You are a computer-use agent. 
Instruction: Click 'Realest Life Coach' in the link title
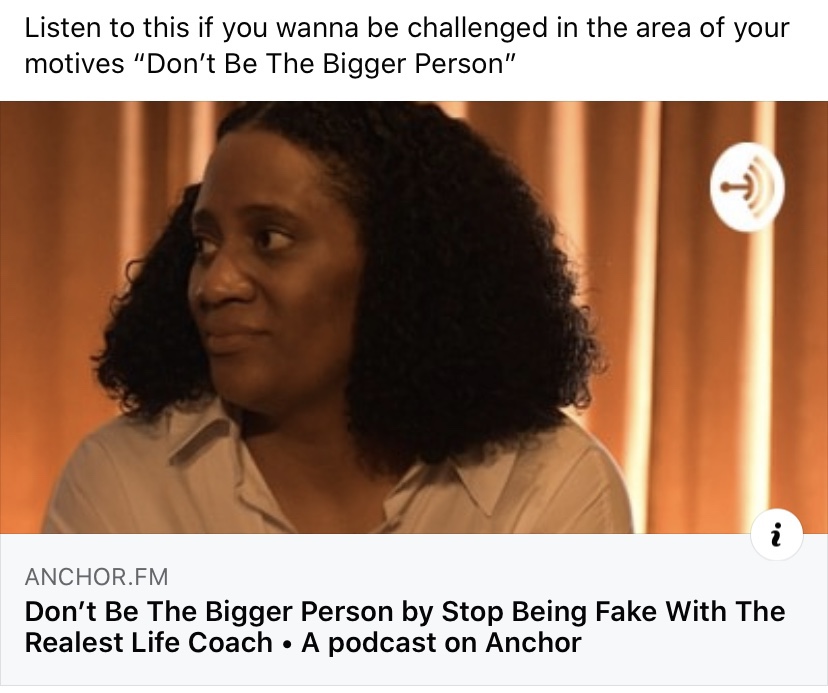148,643
